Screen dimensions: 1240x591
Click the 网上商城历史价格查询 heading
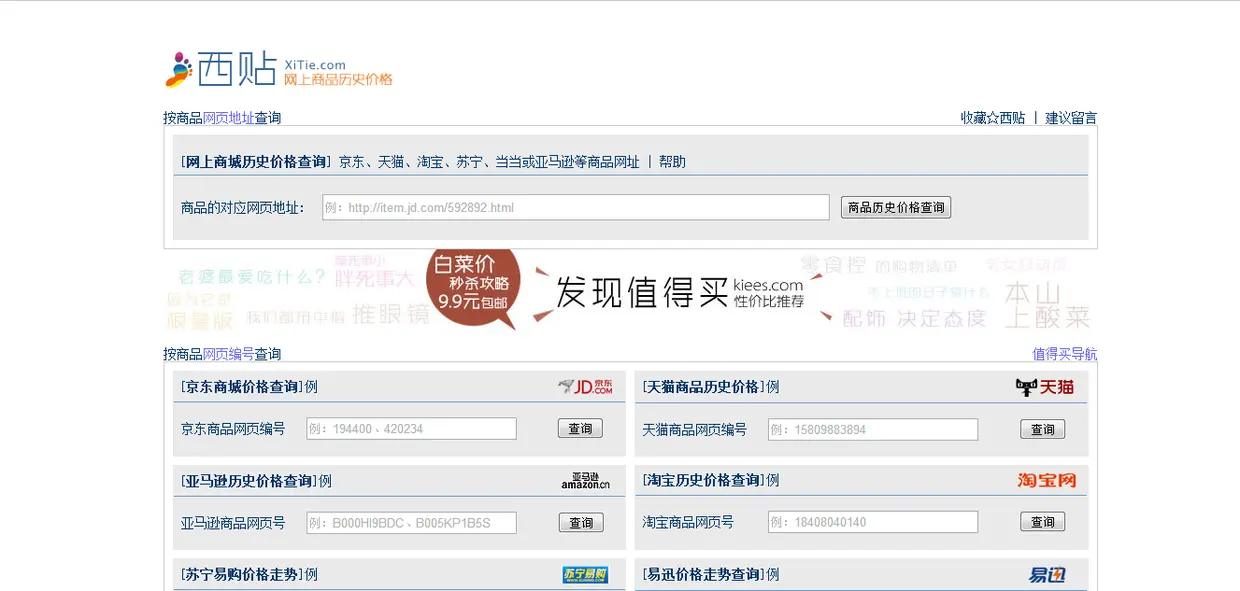click(254, 162)
